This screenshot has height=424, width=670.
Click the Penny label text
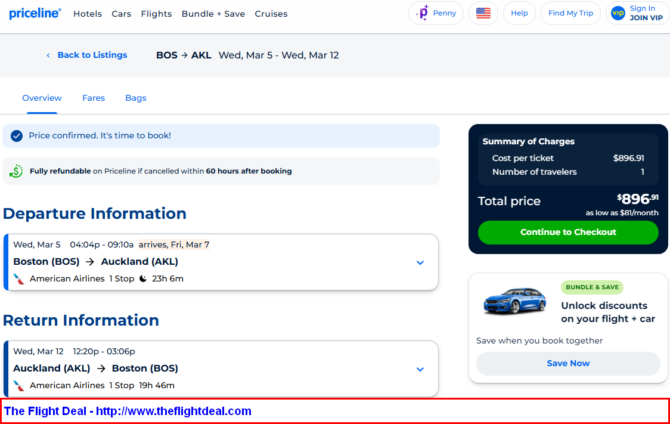pyautogui.click(x=444, y=13)
